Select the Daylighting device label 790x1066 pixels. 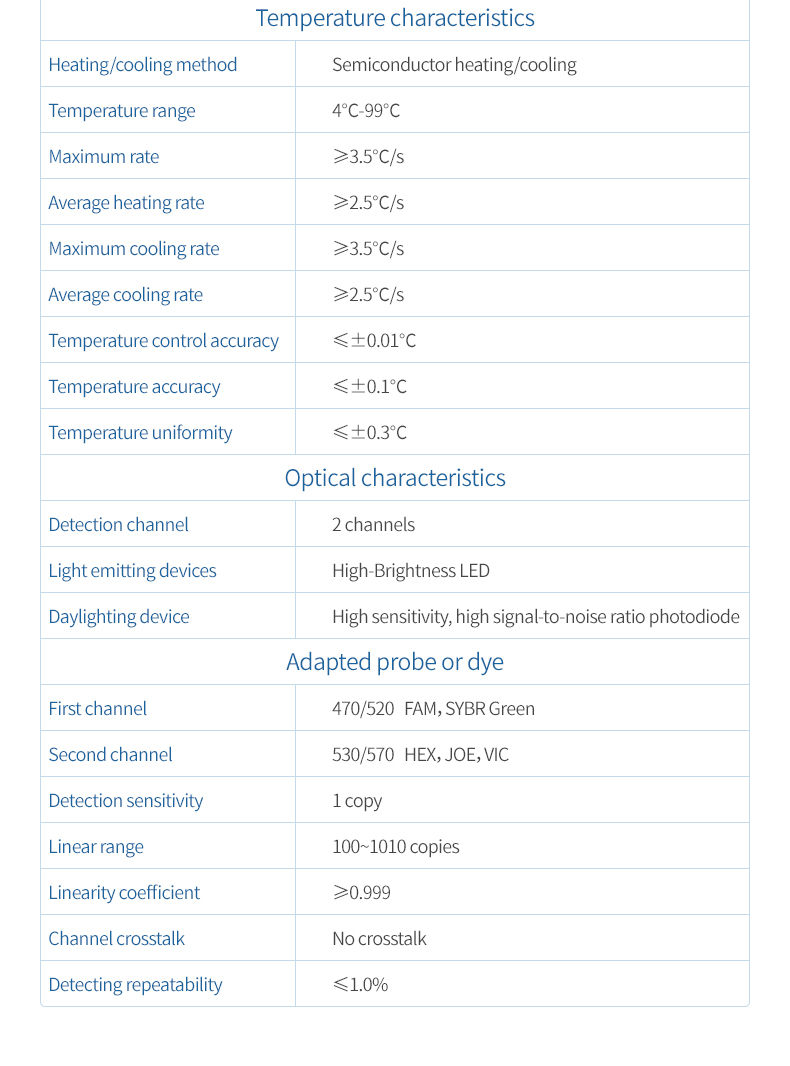119,617
